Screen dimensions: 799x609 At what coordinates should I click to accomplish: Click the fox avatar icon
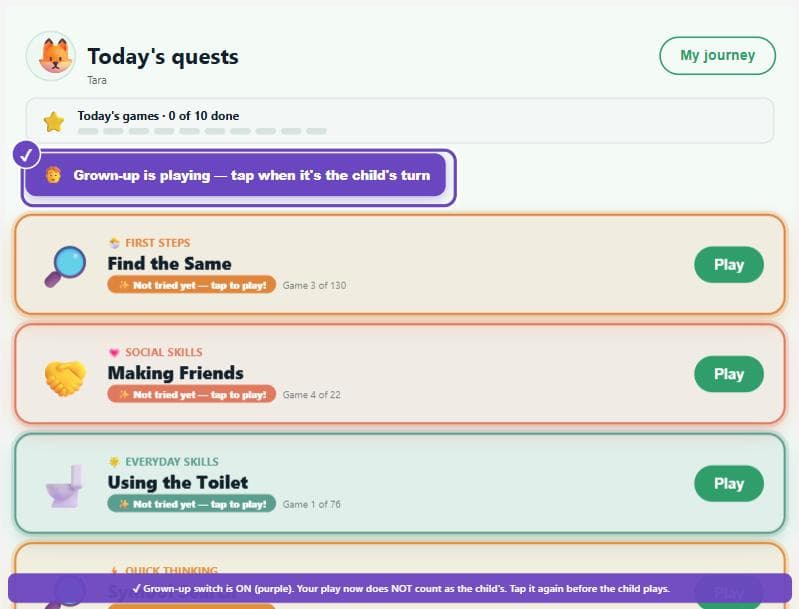(x=51, y=56)
